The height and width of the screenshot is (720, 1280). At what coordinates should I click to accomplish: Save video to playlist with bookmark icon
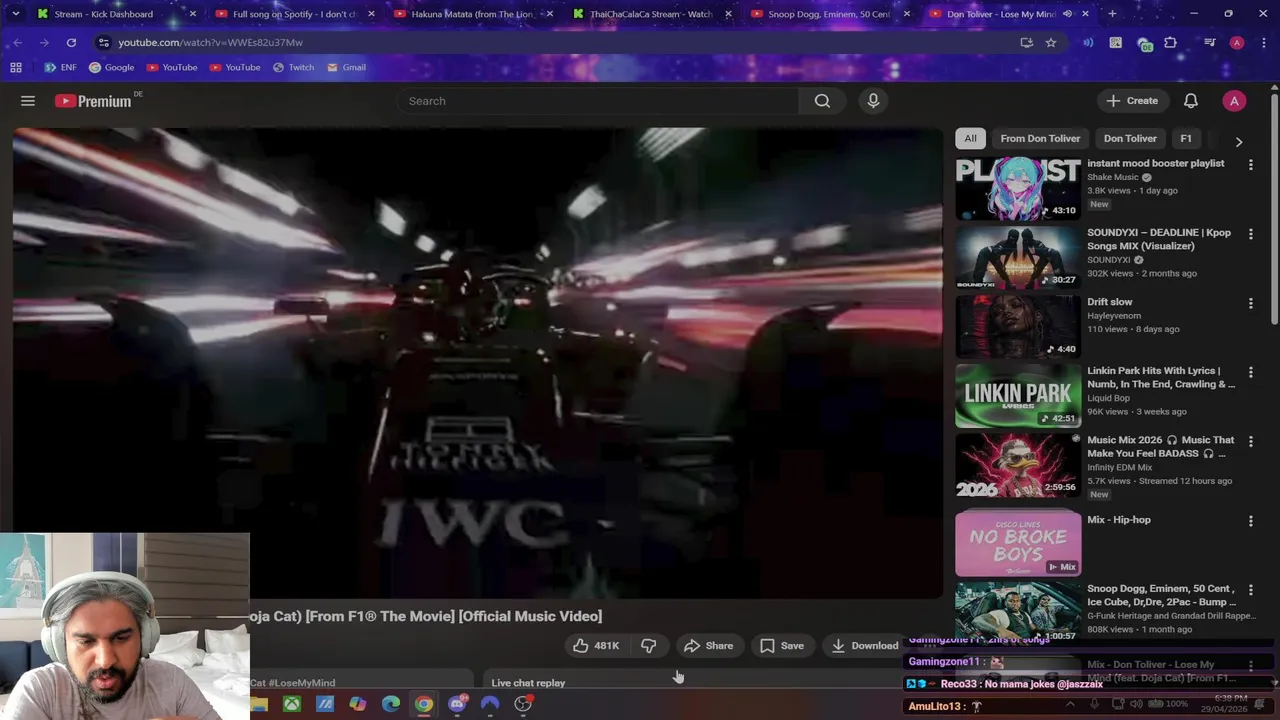click(781, 646)
